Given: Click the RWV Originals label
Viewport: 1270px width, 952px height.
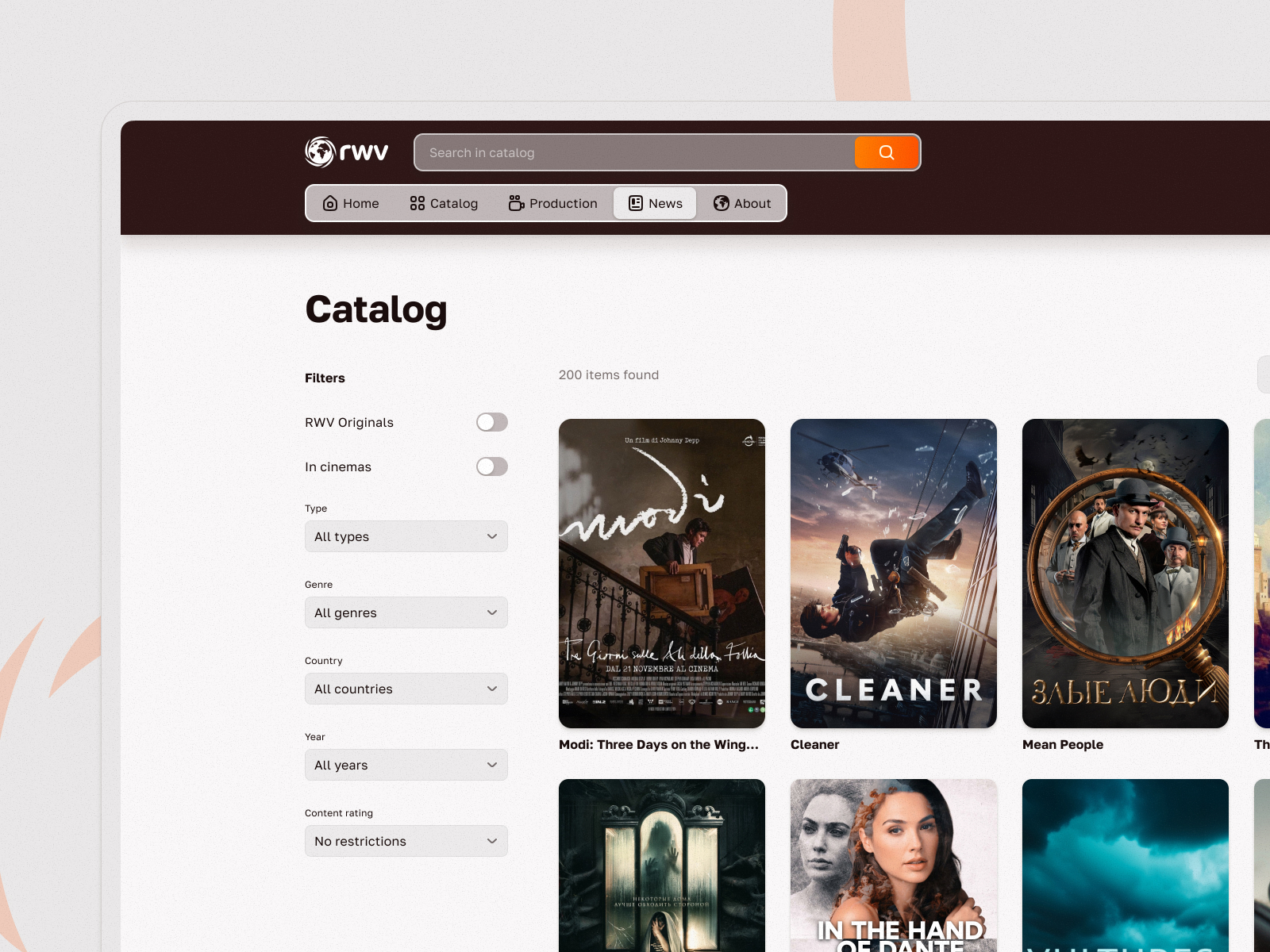Looking at the screenshot, I should pyautogui.click(x=349, y=422).
